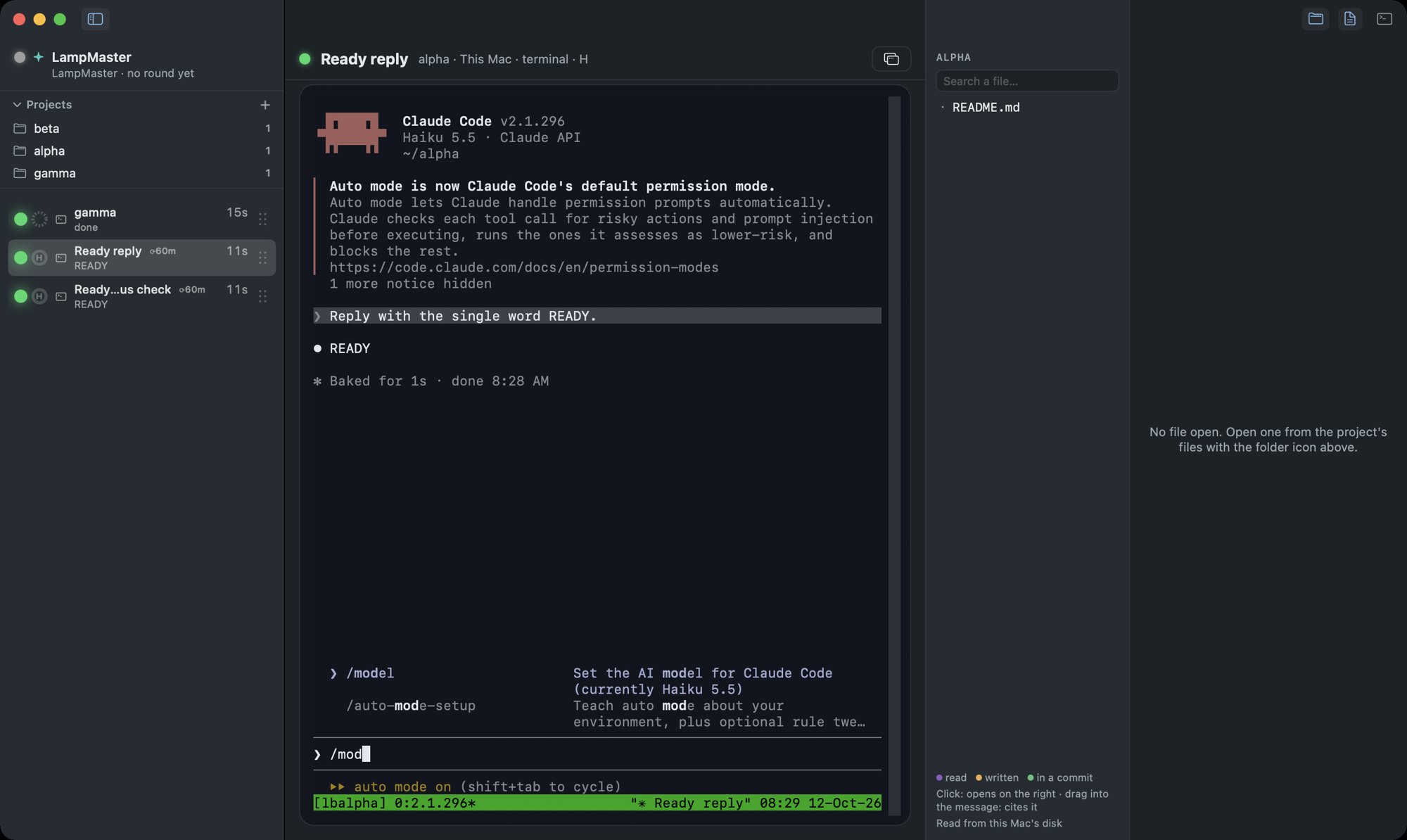
Task: Click the folder icon next to gamma
Action: click(x=20, y=173)
